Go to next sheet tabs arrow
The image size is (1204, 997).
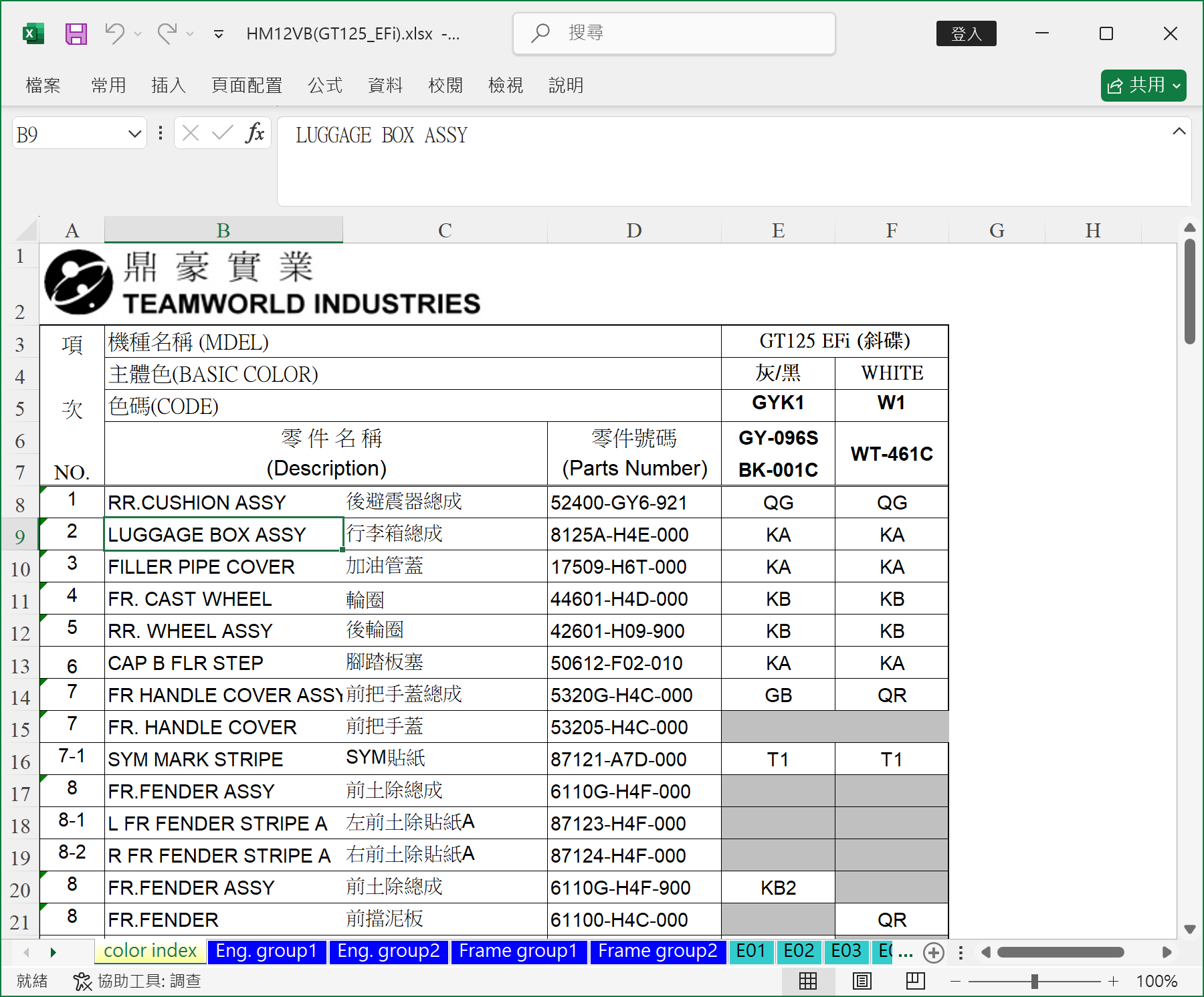point(53,952)
